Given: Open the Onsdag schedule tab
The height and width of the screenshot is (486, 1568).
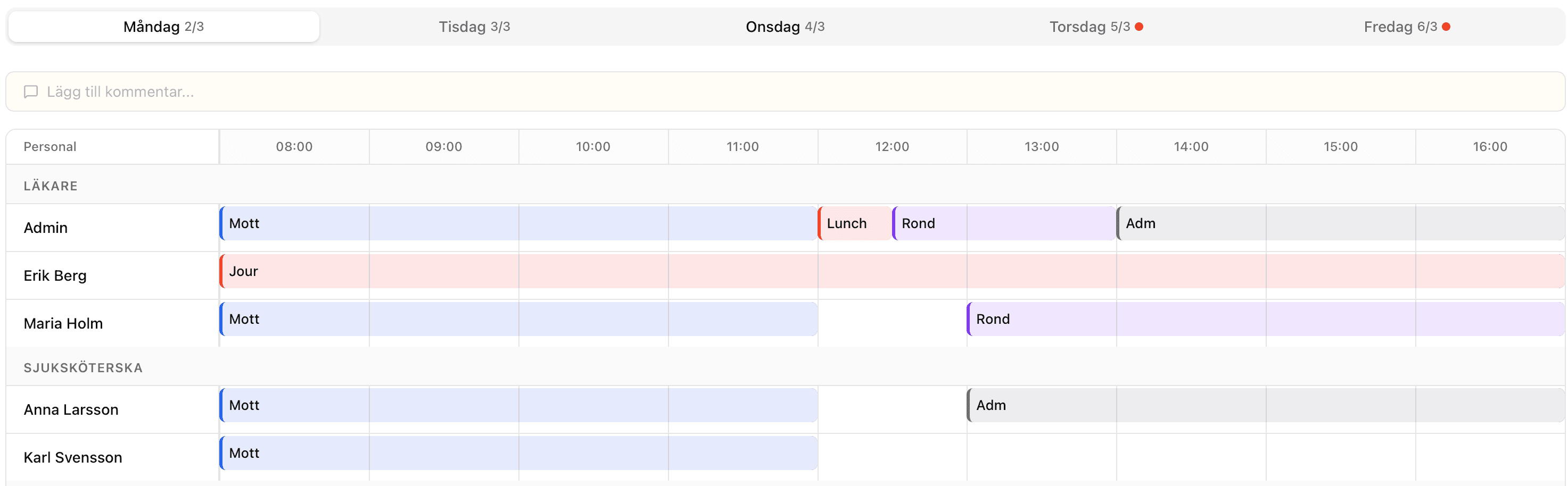Looking at the screenshot, I should tap(786, 26).
